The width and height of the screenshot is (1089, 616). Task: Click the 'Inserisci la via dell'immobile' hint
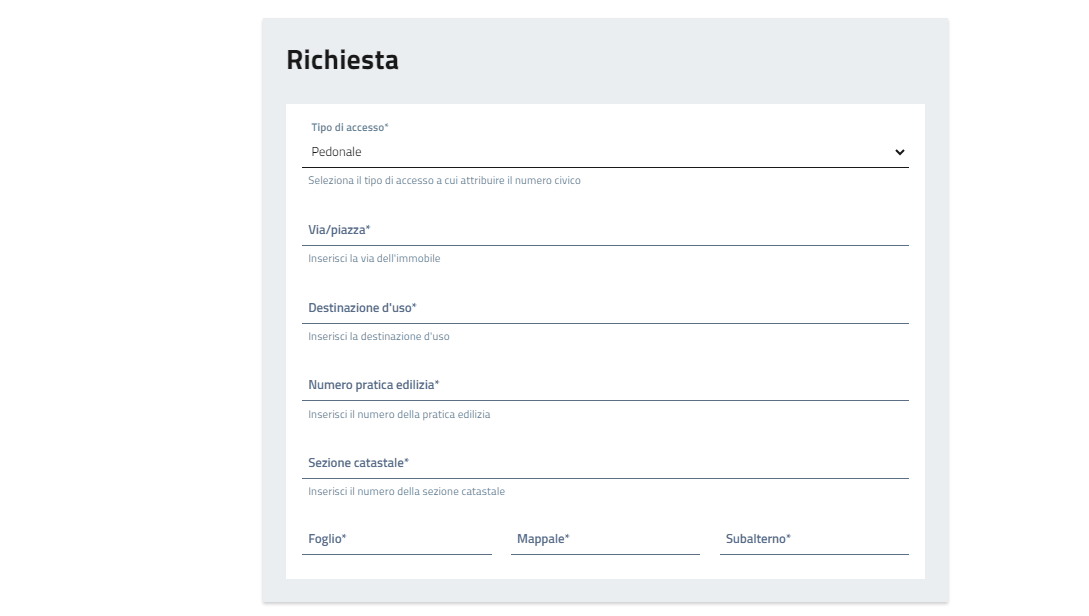374,259
